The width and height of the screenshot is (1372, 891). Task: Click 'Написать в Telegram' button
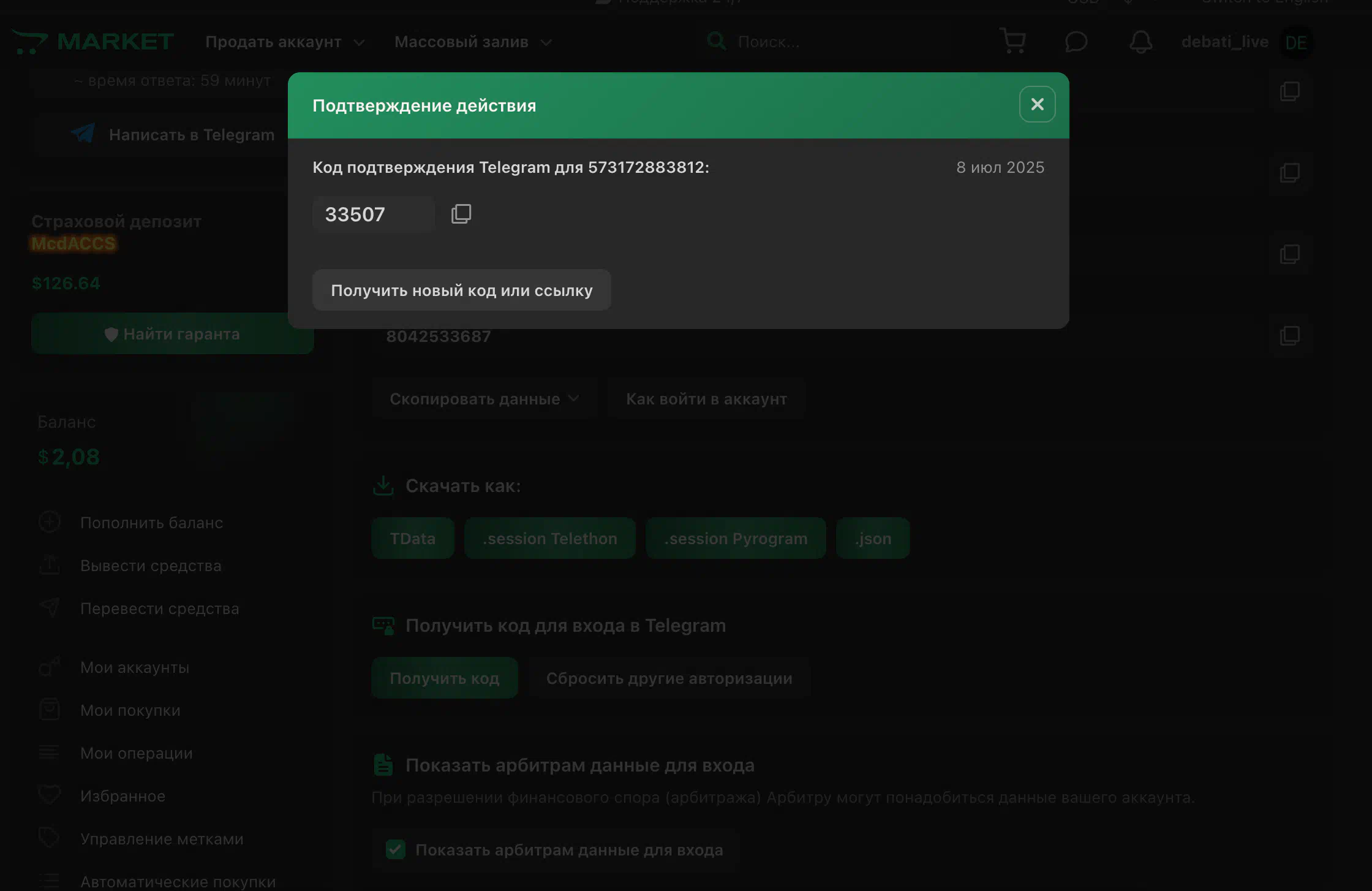tap(172, 135)
